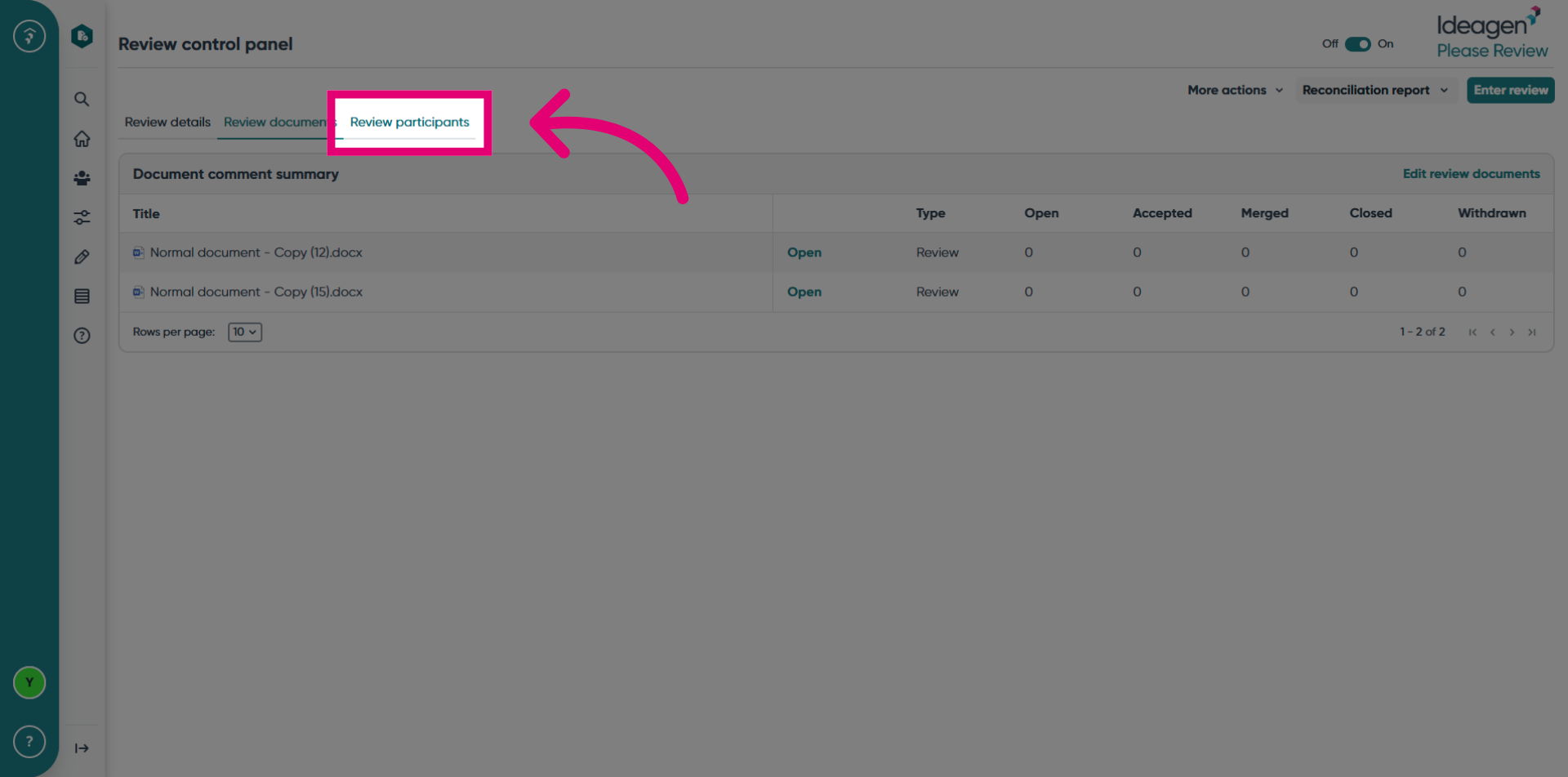The image size is (1568, 777).
Task: Switch to Review details tab
Action: tap(167, 122)
